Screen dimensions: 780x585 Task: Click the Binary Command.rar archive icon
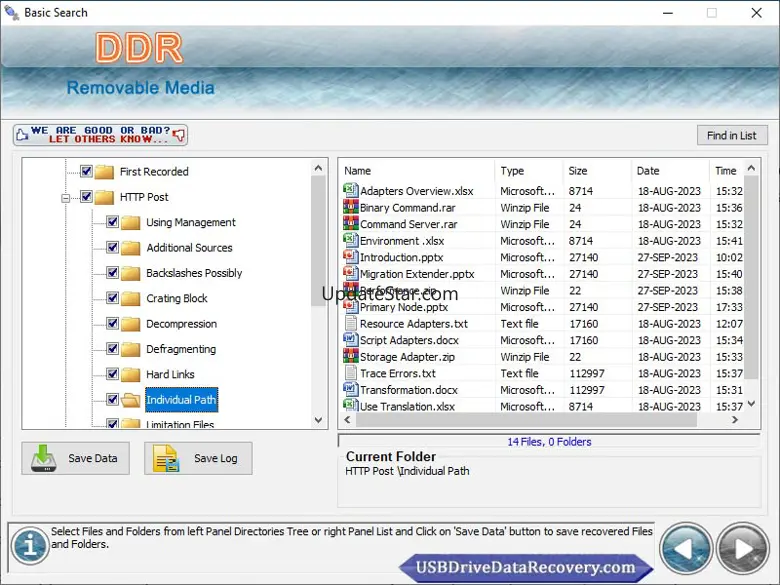point(350,208)
